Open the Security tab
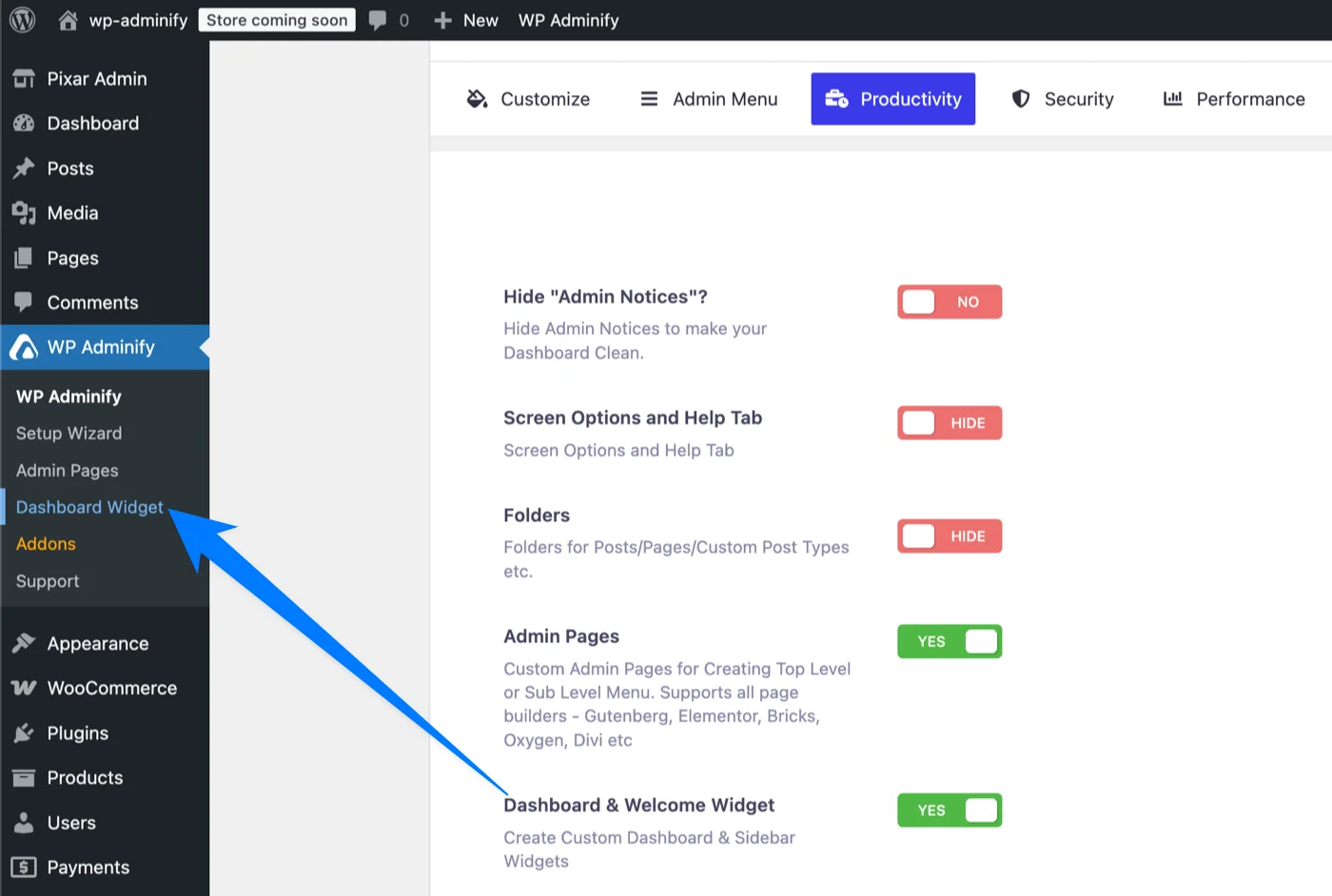Viewport: 1332px width, 896px height. pyautogui.click(x=1062, y=99)
